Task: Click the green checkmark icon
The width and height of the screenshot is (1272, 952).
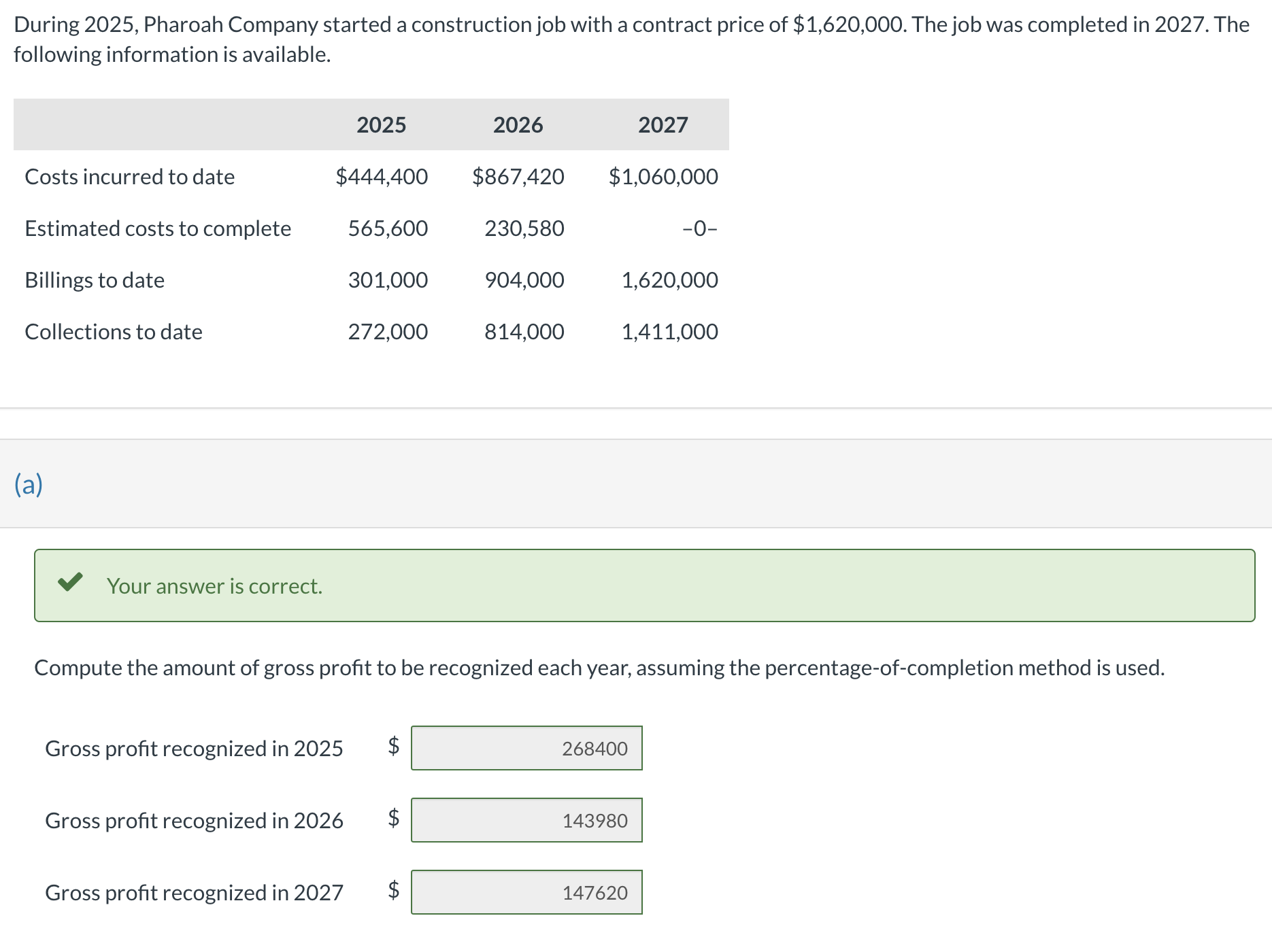Action: click(x=70, y=583)
